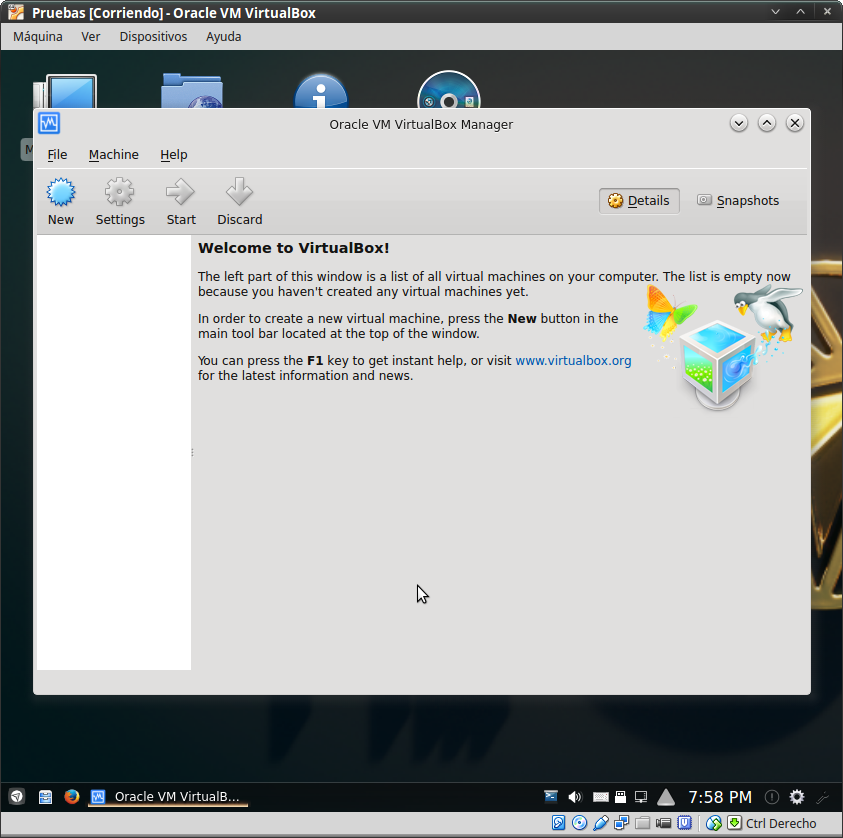Open the Ayuda menu
Screen dimensions: 843x838
tap(223, 37)
